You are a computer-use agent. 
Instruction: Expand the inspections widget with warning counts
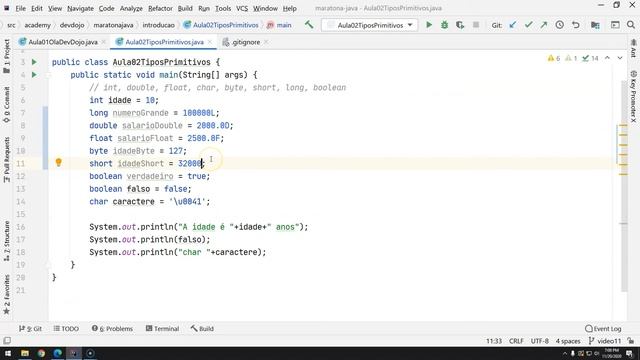coord(573,58)
